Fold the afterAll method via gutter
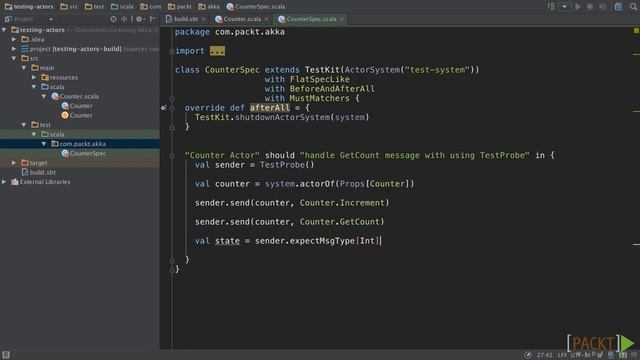Image resolution: width=640 pixels, height=360 pixels. point(172,108)
